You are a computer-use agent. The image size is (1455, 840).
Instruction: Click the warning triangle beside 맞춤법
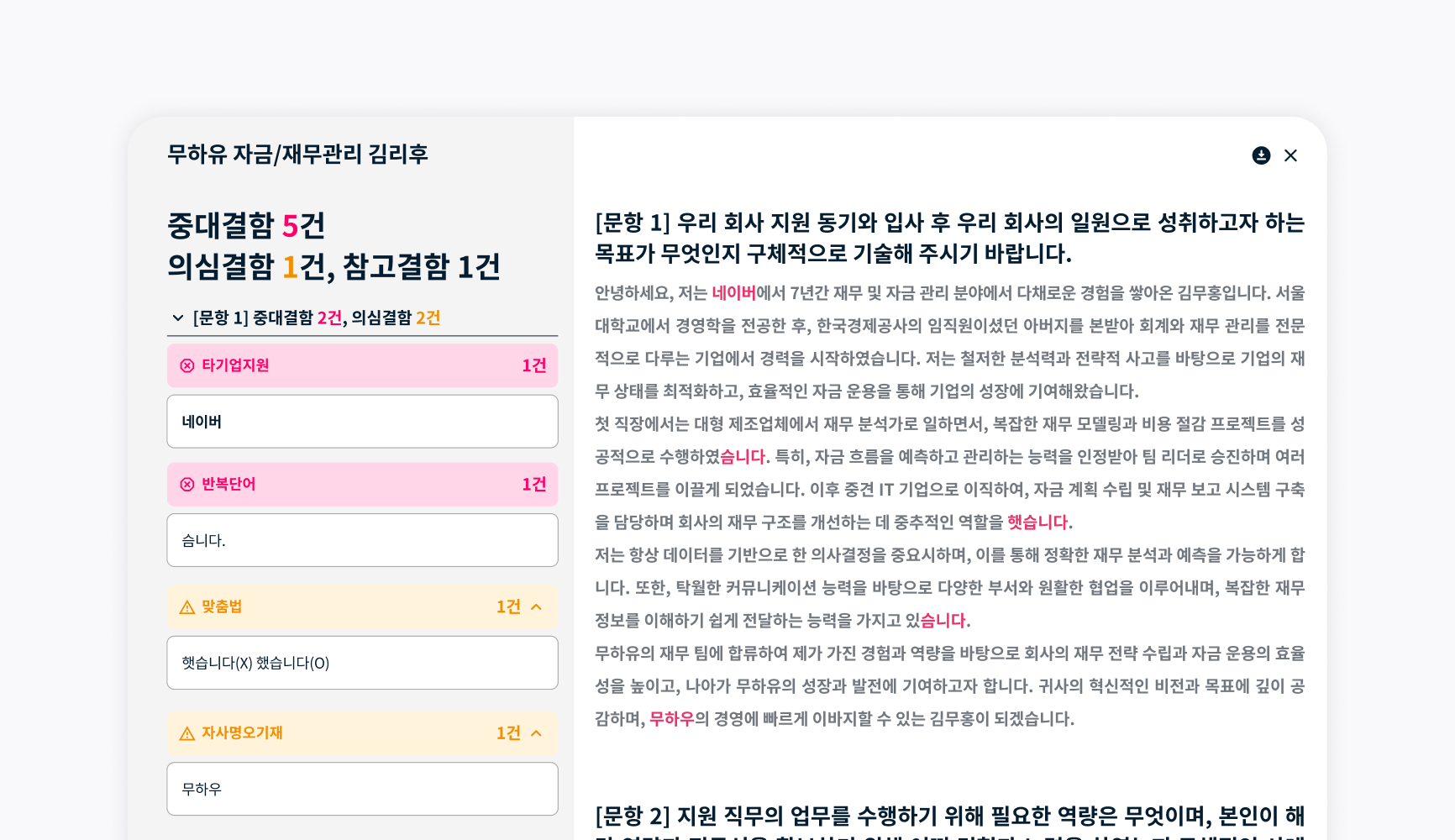coord(187,607)
